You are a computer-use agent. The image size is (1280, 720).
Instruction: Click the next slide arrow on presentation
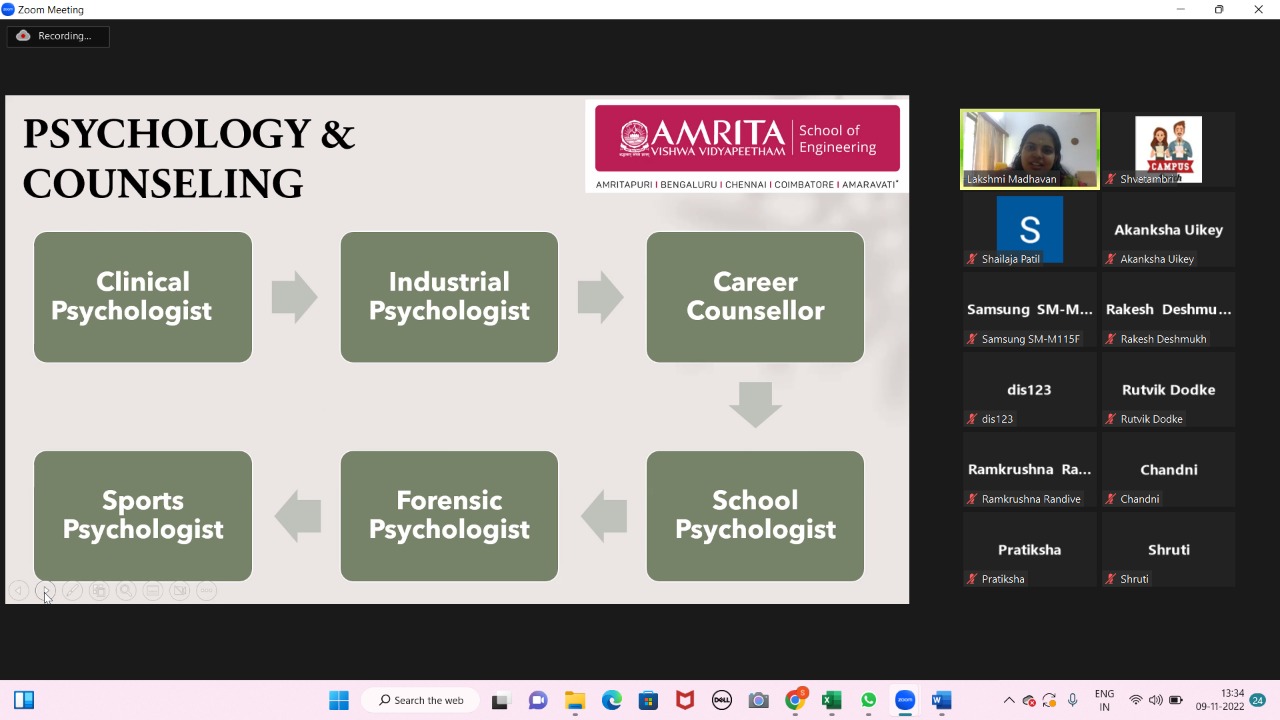coord(45,591)
